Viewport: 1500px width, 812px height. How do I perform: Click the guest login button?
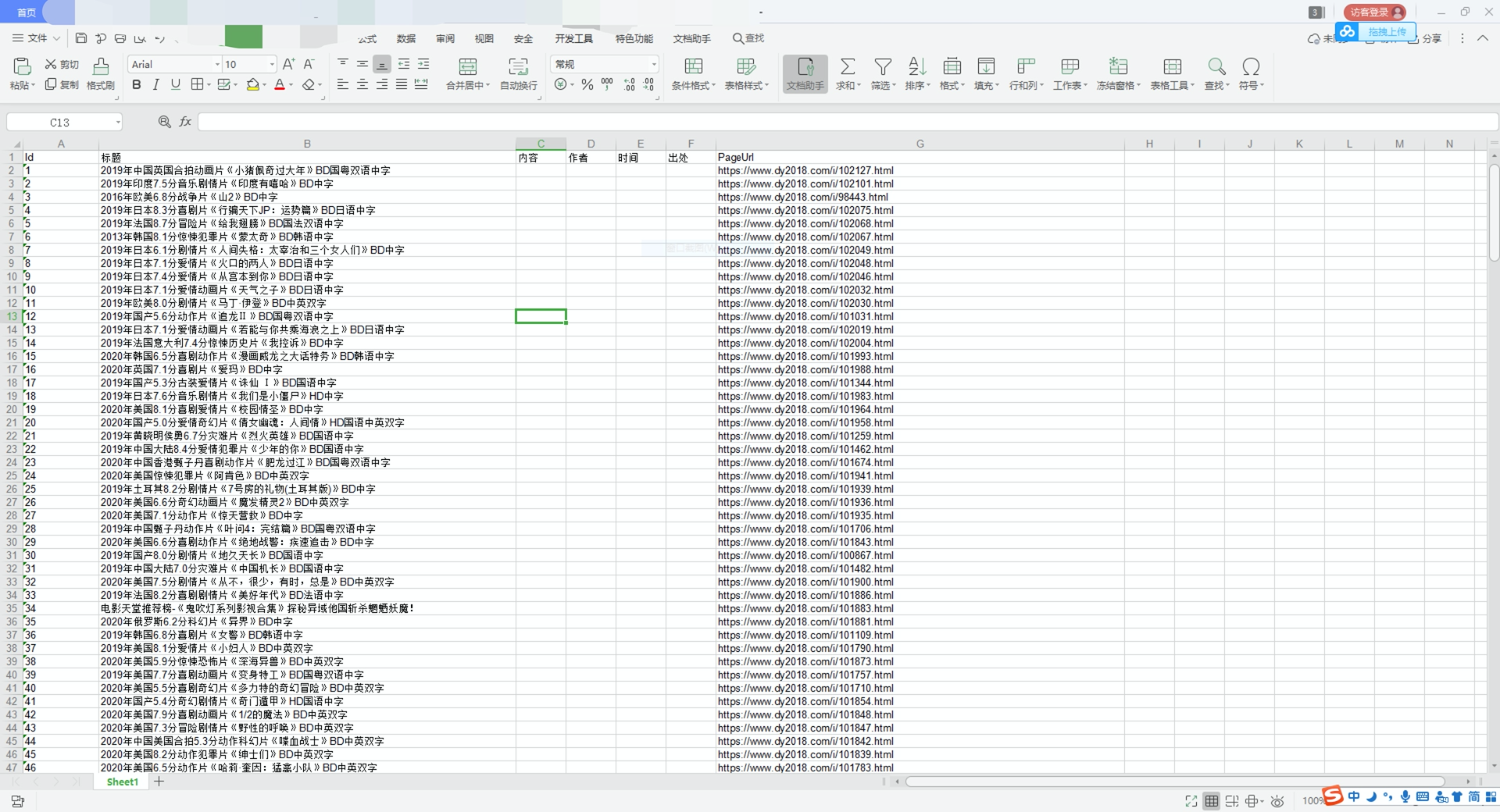tap(1375, 12)
